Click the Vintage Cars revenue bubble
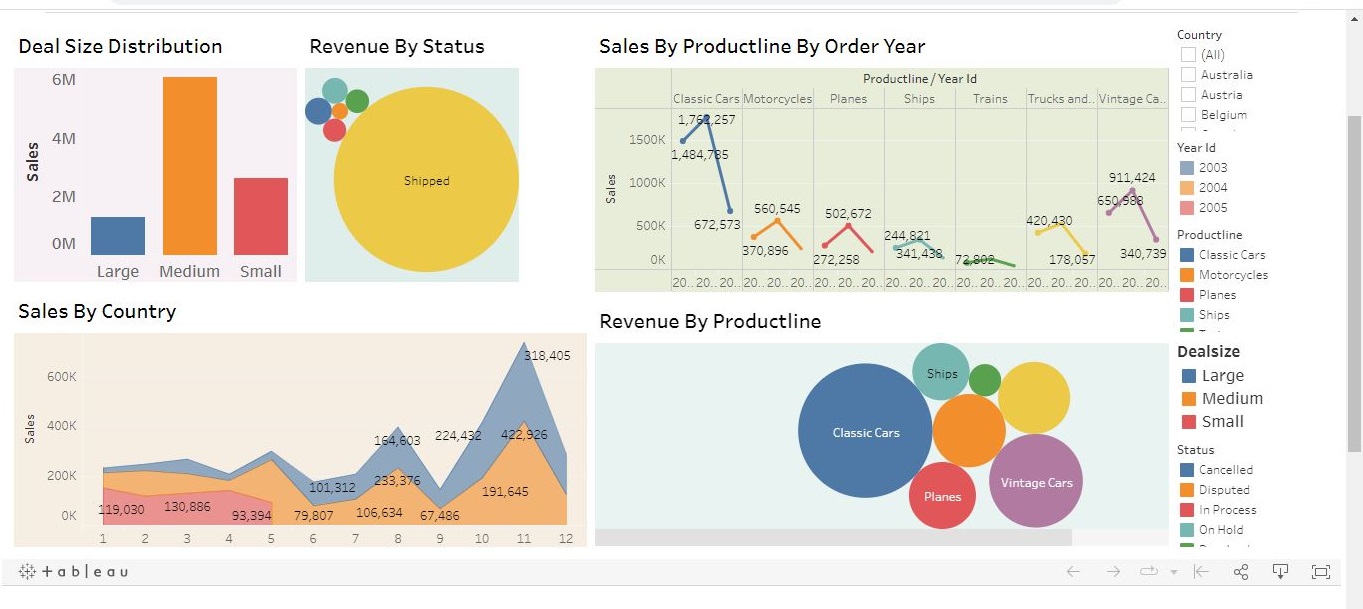Image resolution: width=1363 pixels, height=609 pixels. tap(1036, 482)
